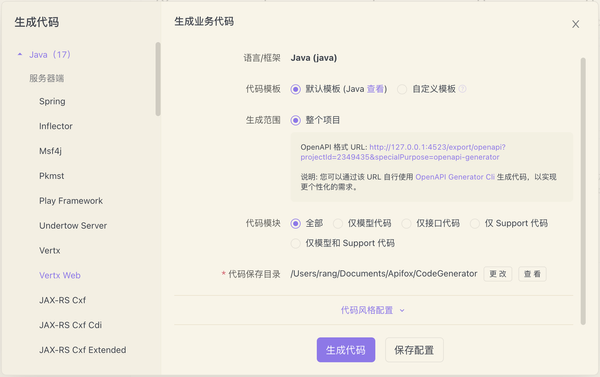The width and height of the screenshot is (600, 377).
Task: Select Undertow Server in sidebar
Action: (73, 226)
